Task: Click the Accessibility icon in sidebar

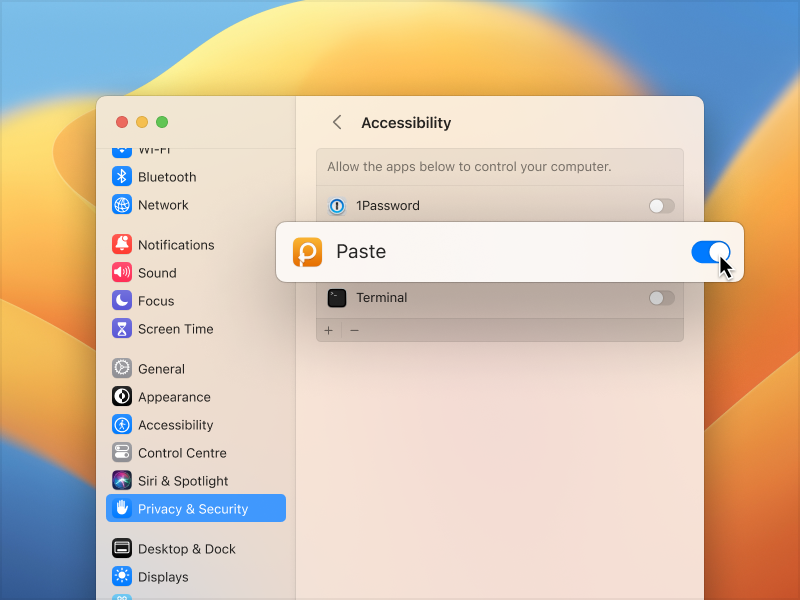Action: tap(121, 424)
